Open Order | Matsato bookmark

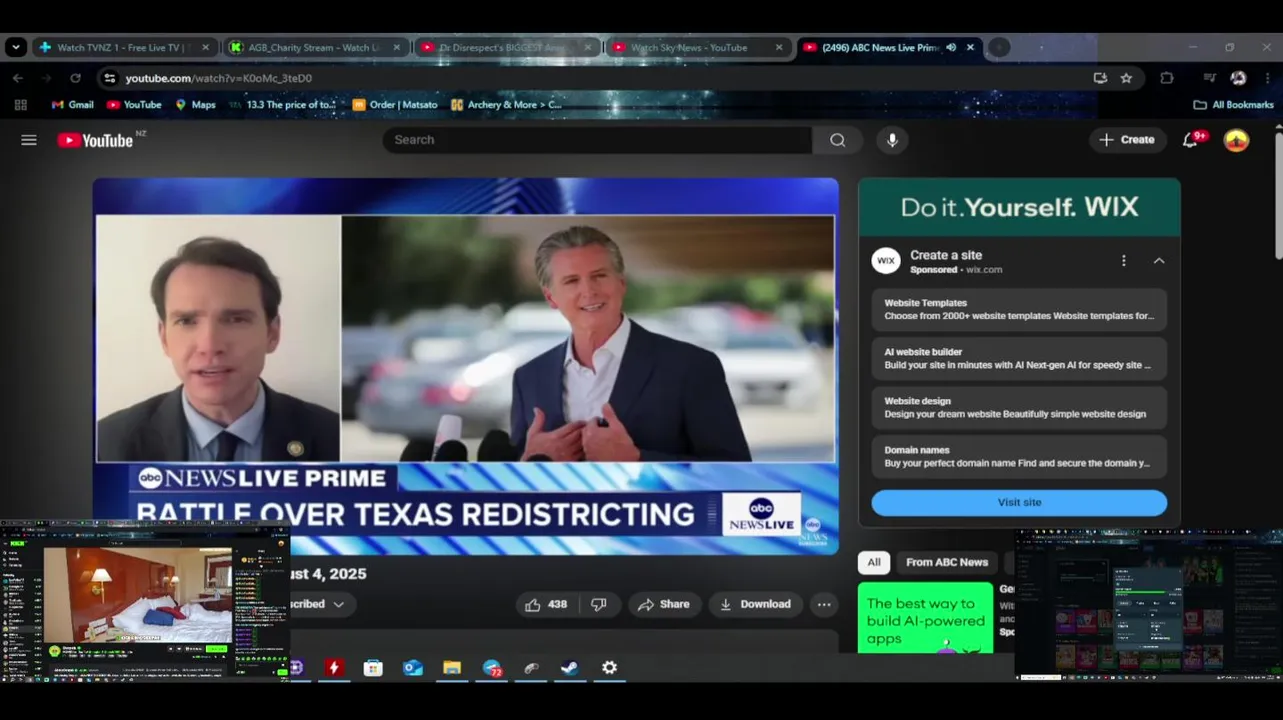395,104
